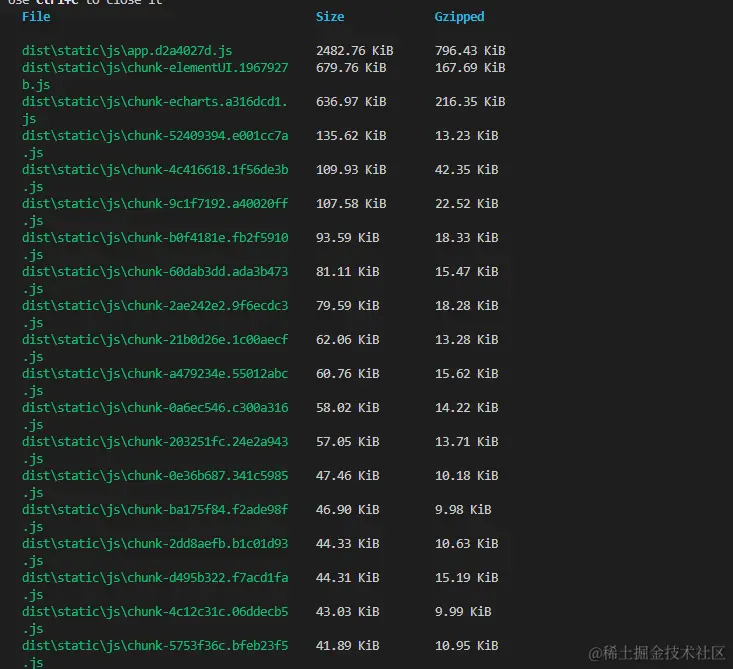Click gzipped value 9.98 KiB

pyautogui.click(x=463, y=510)
